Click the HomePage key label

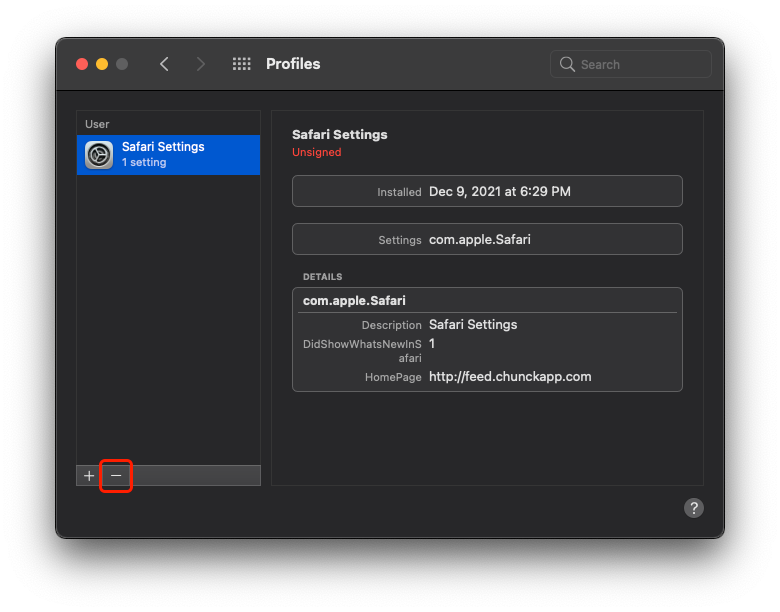click(393, 378)
